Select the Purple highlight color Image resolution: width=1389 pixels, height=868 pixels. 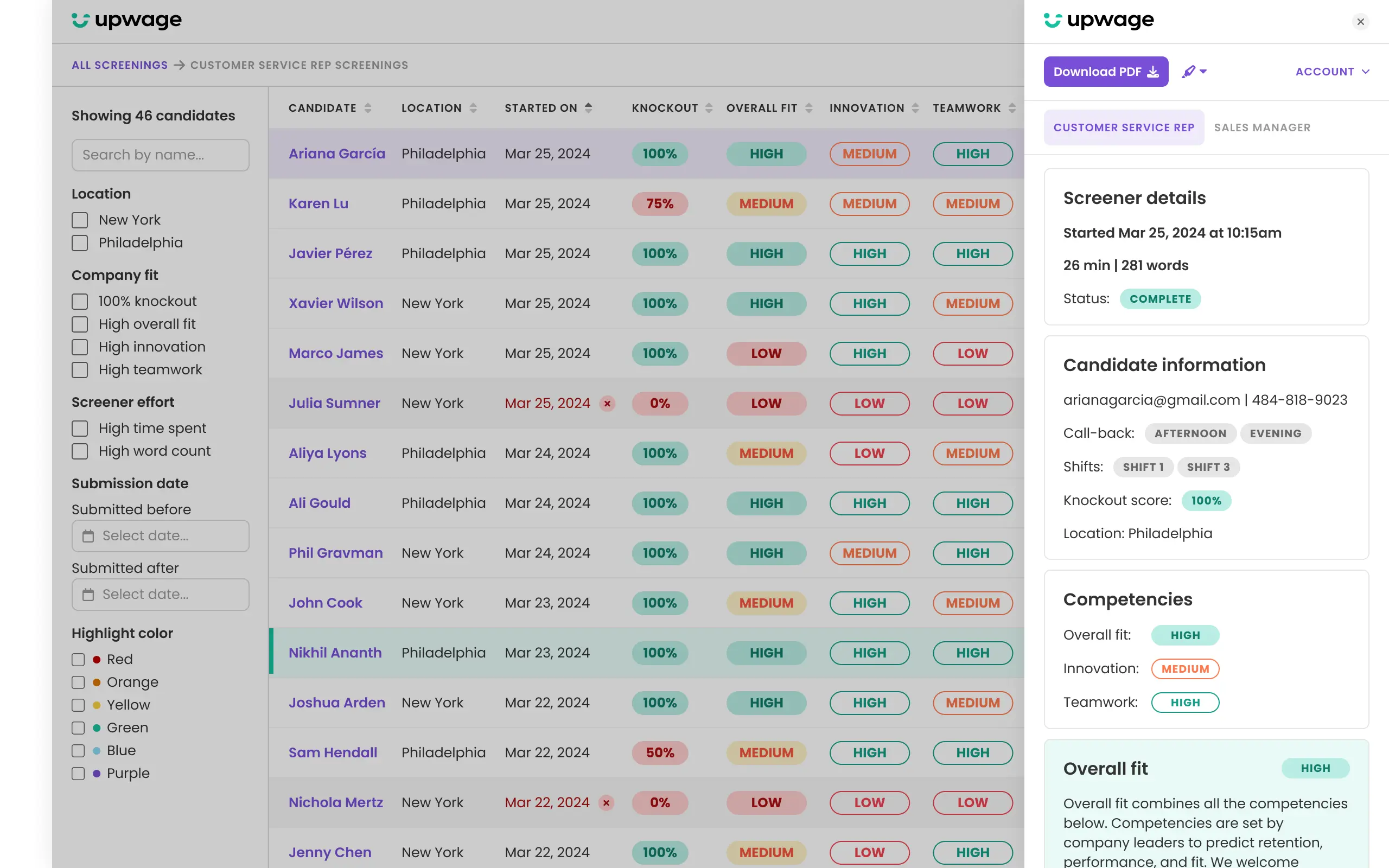click(x=79, y=774)
